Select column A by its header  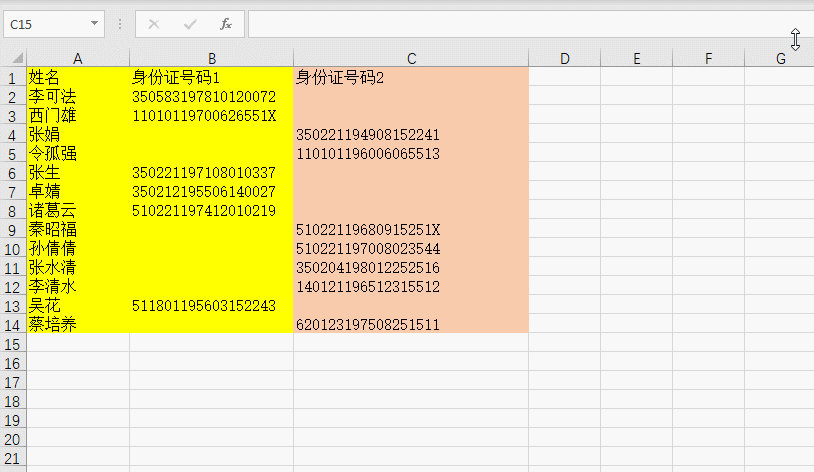click(78, 58)
